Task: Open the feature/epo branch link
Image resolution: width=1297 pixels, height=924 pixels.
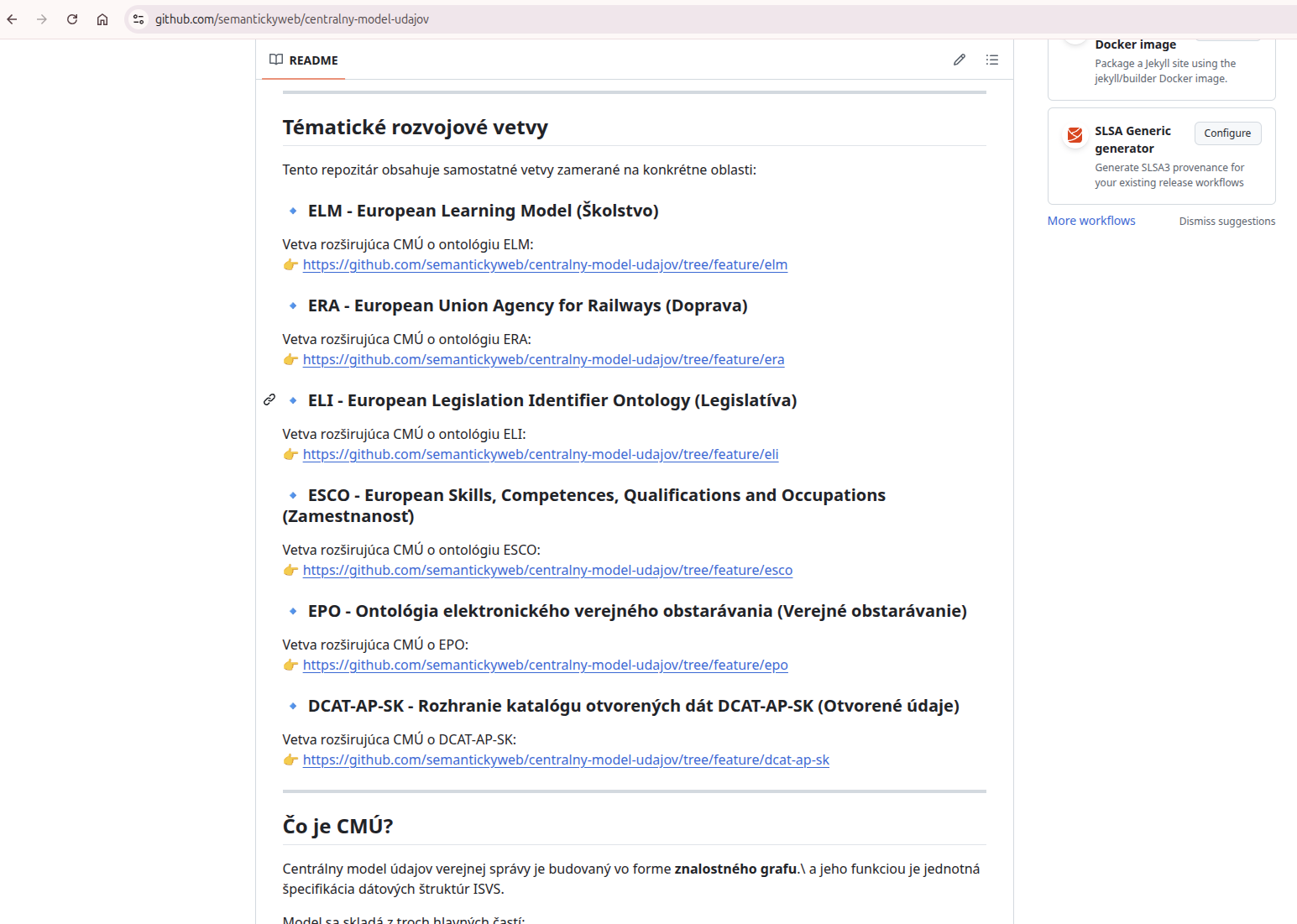Action: (545, 666)
